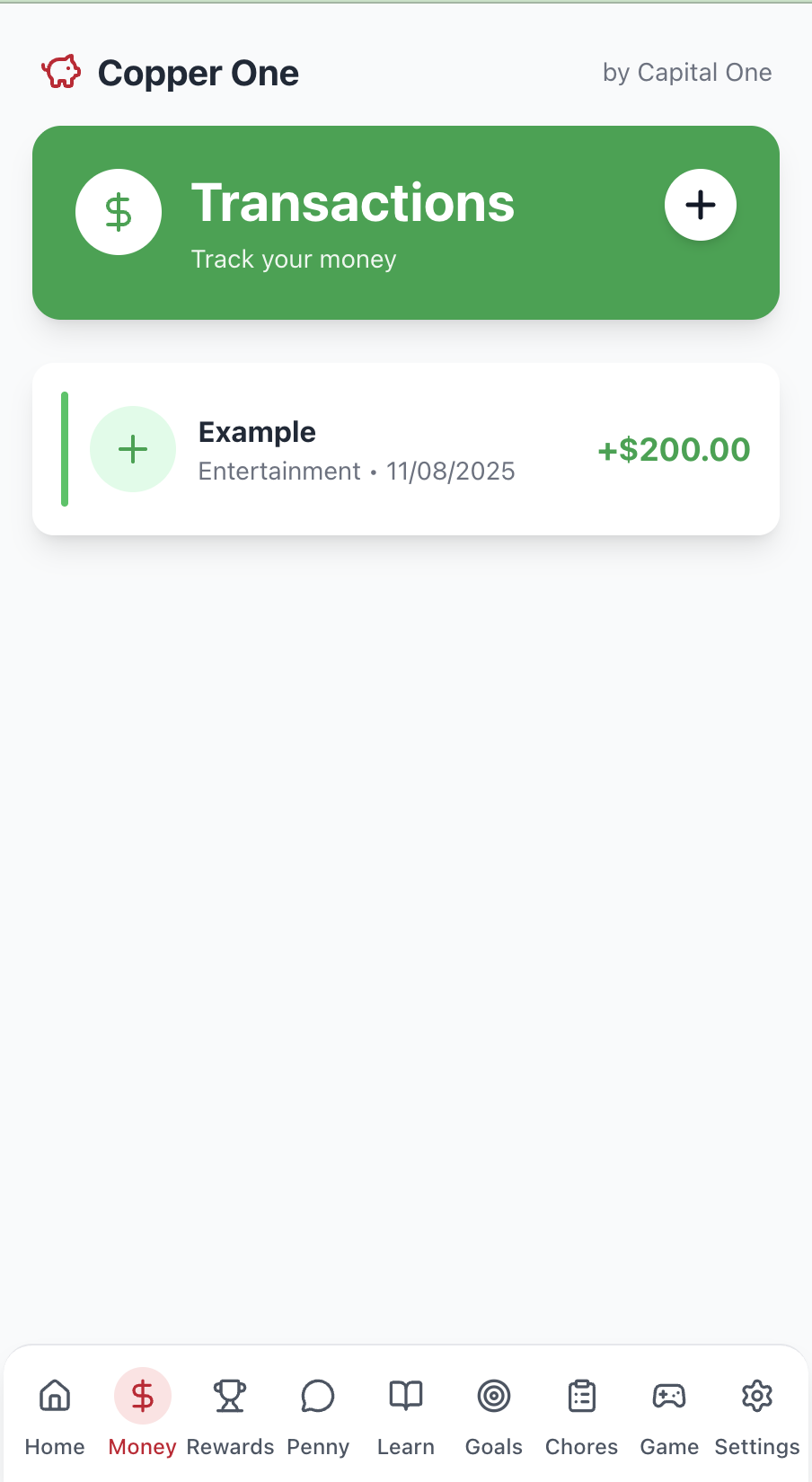Click the piggy bank logo icon
The image size is (812, 1482).
tap(61, 72)
